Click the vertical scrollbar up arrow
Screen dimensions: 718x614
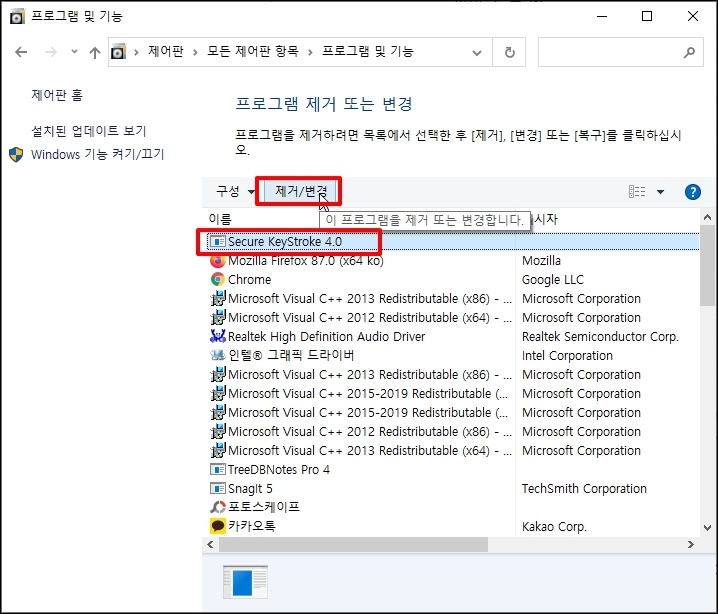[x=707, y=218]
